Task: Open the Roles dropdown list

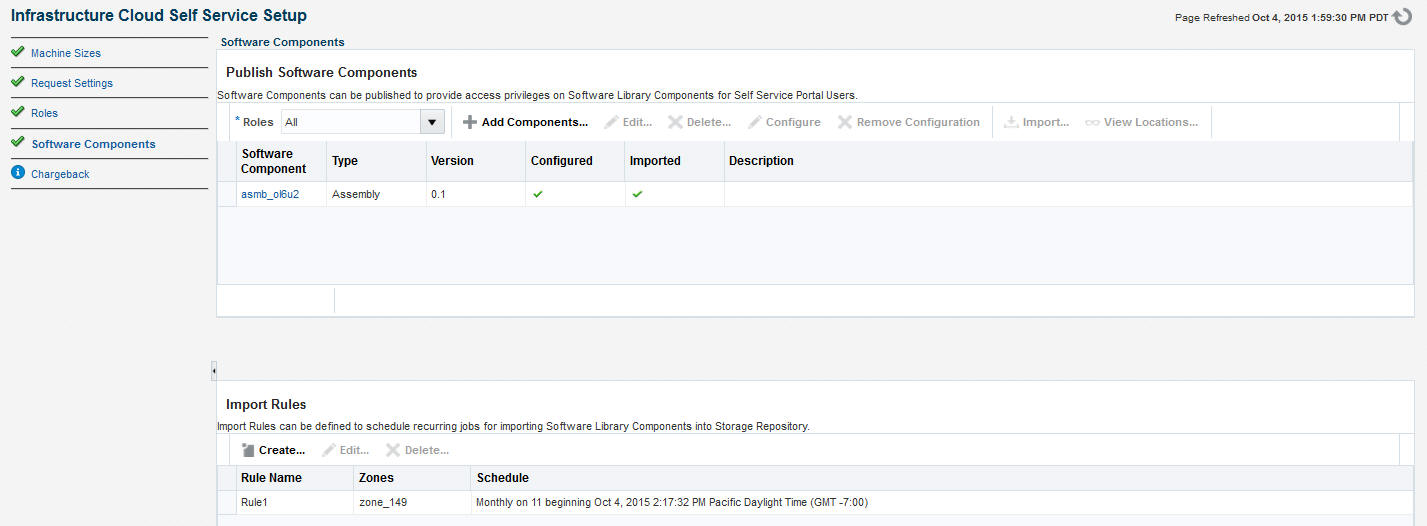Action: point(432,122)
